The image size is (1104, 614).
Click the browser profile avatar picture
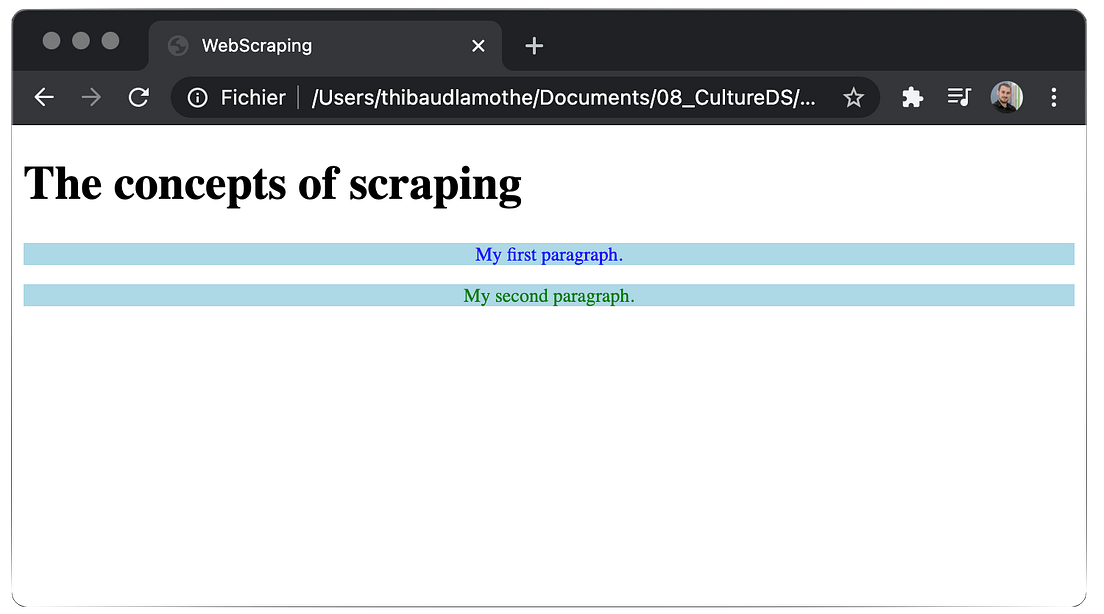(1006, 97)
